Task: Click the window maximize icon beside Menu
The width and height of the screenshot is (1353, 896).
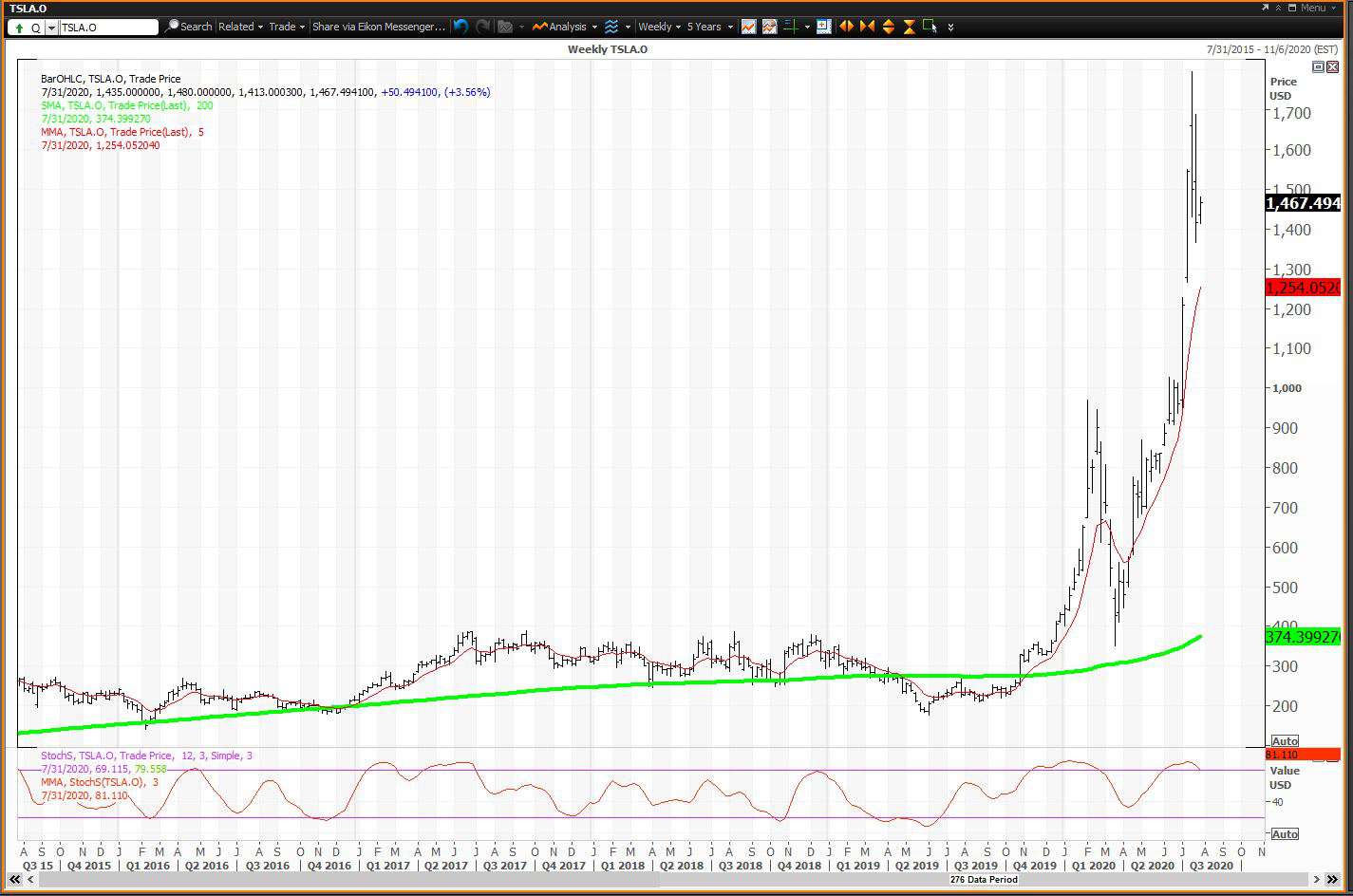Action: pos(1293,8)
